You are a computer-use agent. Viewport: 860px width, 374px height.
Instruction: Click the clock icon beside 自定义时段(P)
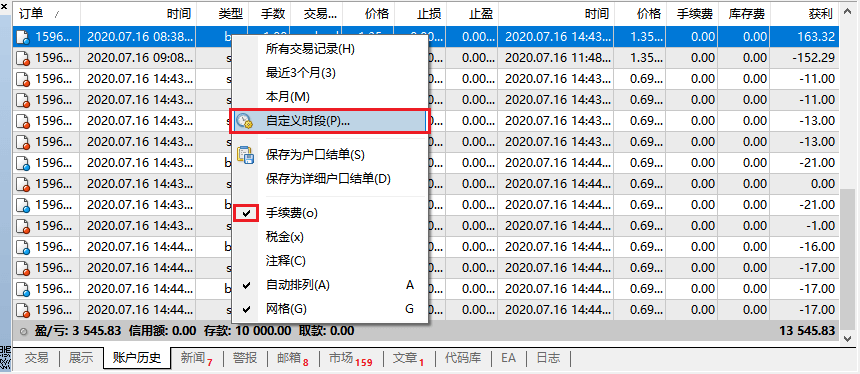click(244, 121)
